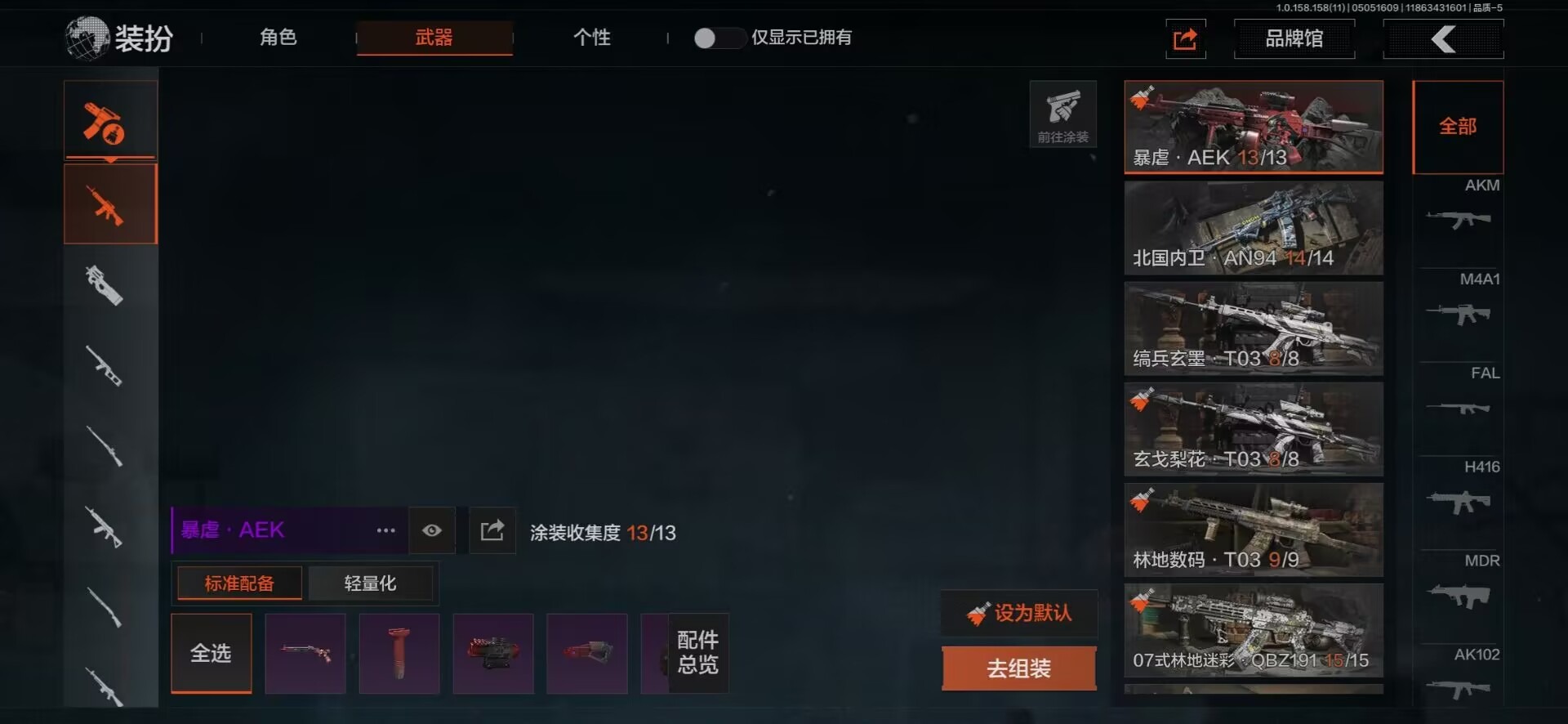Select the assault rifle category icon
Screen dimensions: 1568x724
pyautogui.click(x=110, y=204)
